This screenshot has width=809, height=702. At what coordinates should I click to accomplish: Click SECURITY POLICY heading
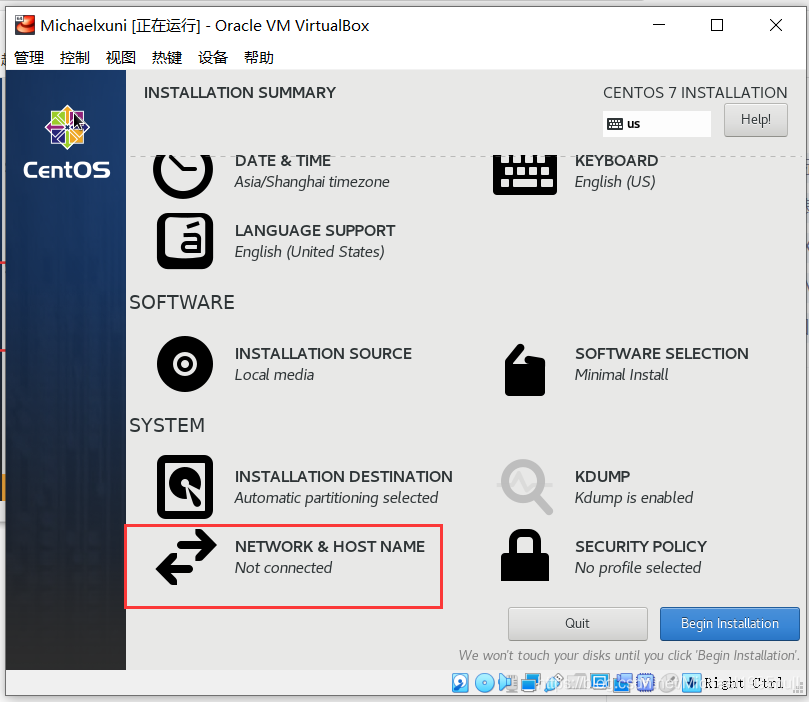click(641, 546)
